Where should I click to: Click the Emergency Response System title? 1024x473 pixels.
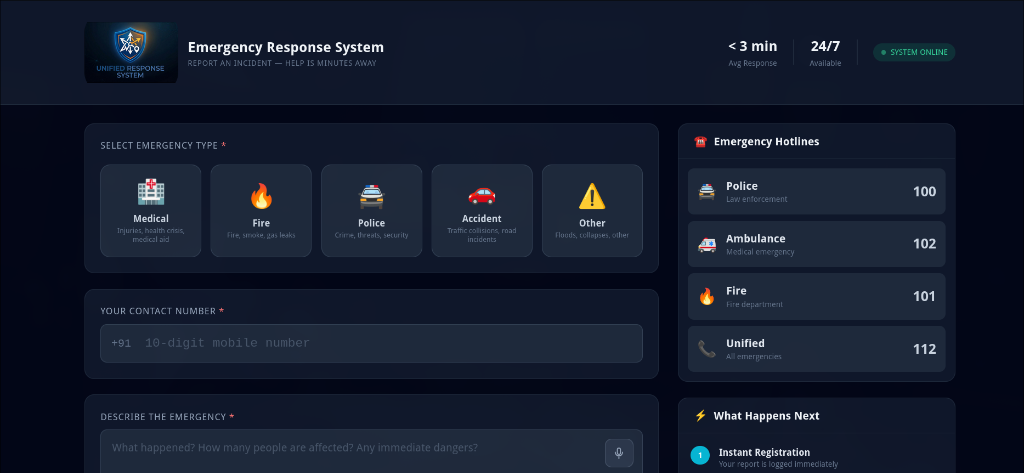285,47
